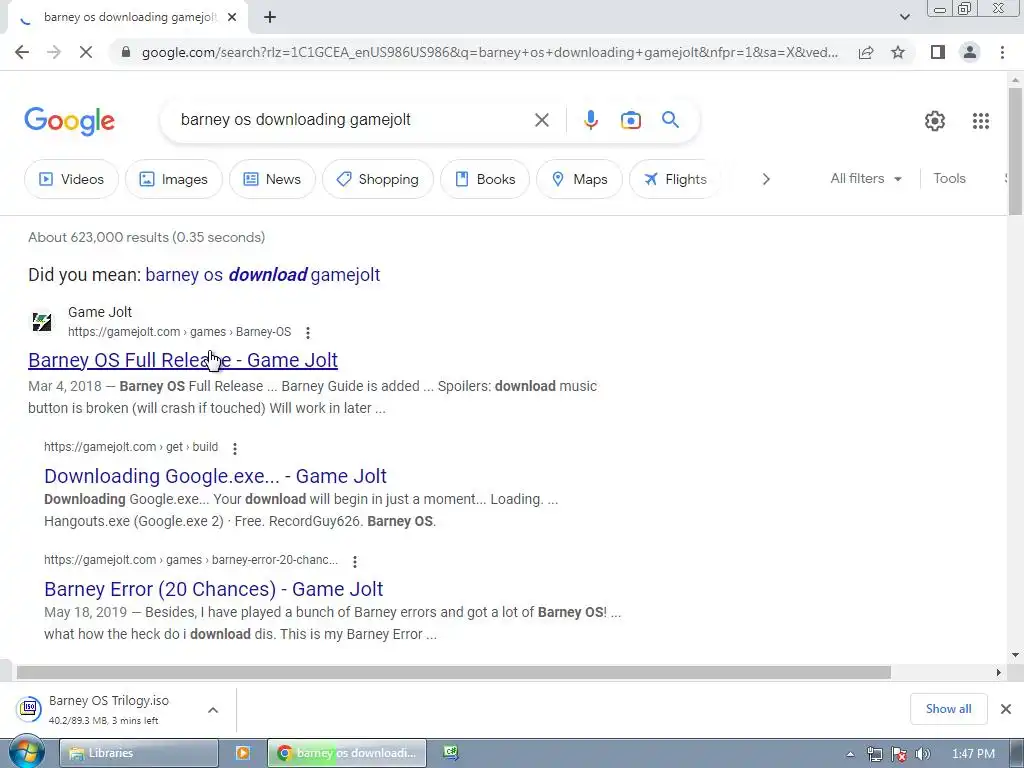Bookmark this page with the star icon

tap(898, 52)
